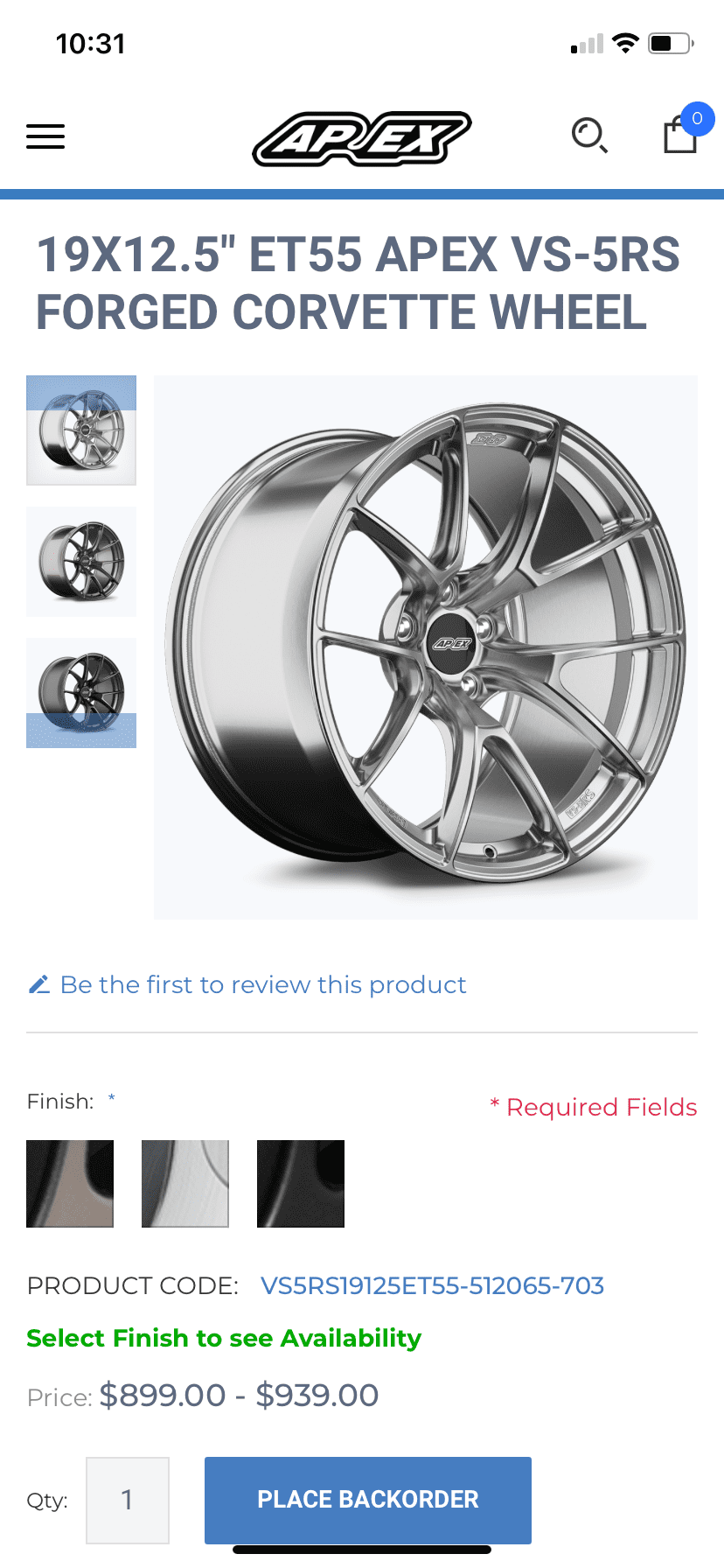724x1568 pixels.
Task: Click 'Be the first to review this product'
Action: click(x=263, y=984)
